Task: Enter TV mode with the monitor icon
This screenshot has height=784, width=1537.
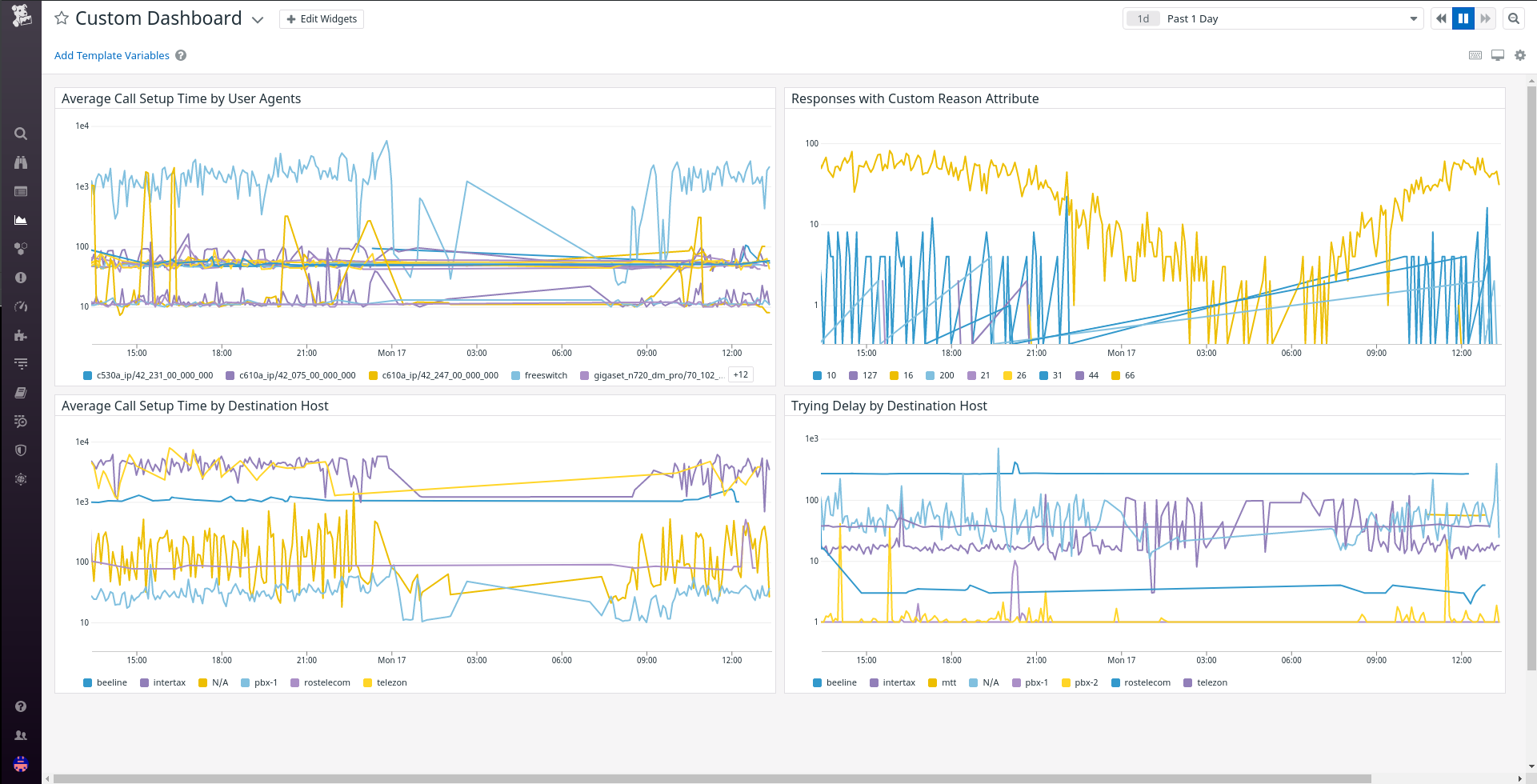Action: tap(1497, 55)
